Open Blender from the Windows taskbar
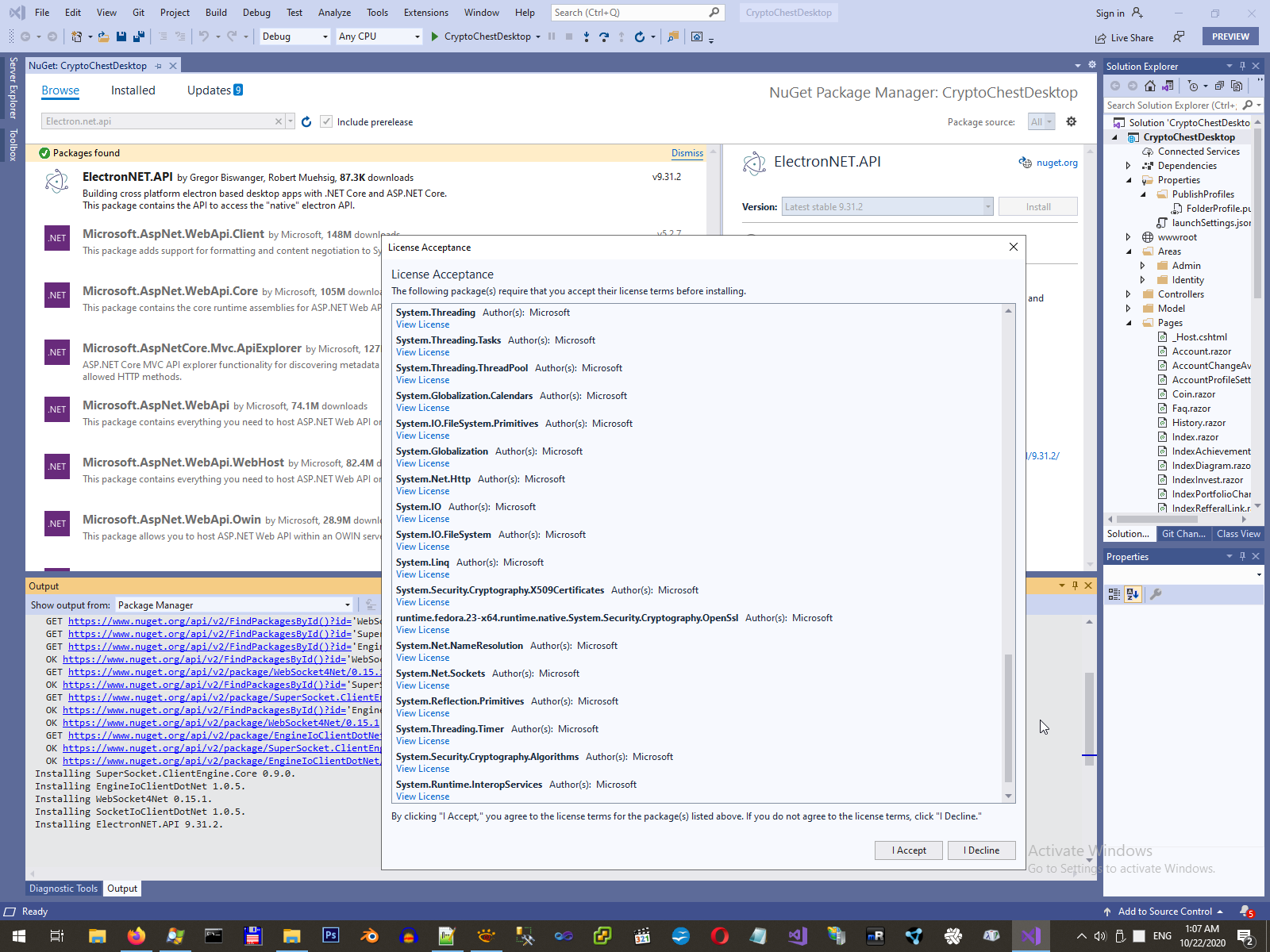 [x=369, y=936]
